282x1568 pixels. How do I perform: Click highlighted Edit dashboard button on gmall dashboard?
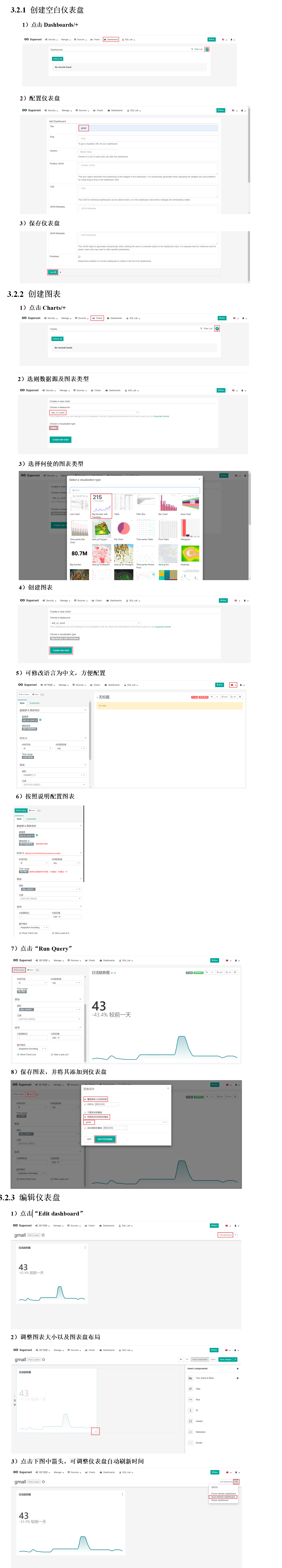[226, 1235]
